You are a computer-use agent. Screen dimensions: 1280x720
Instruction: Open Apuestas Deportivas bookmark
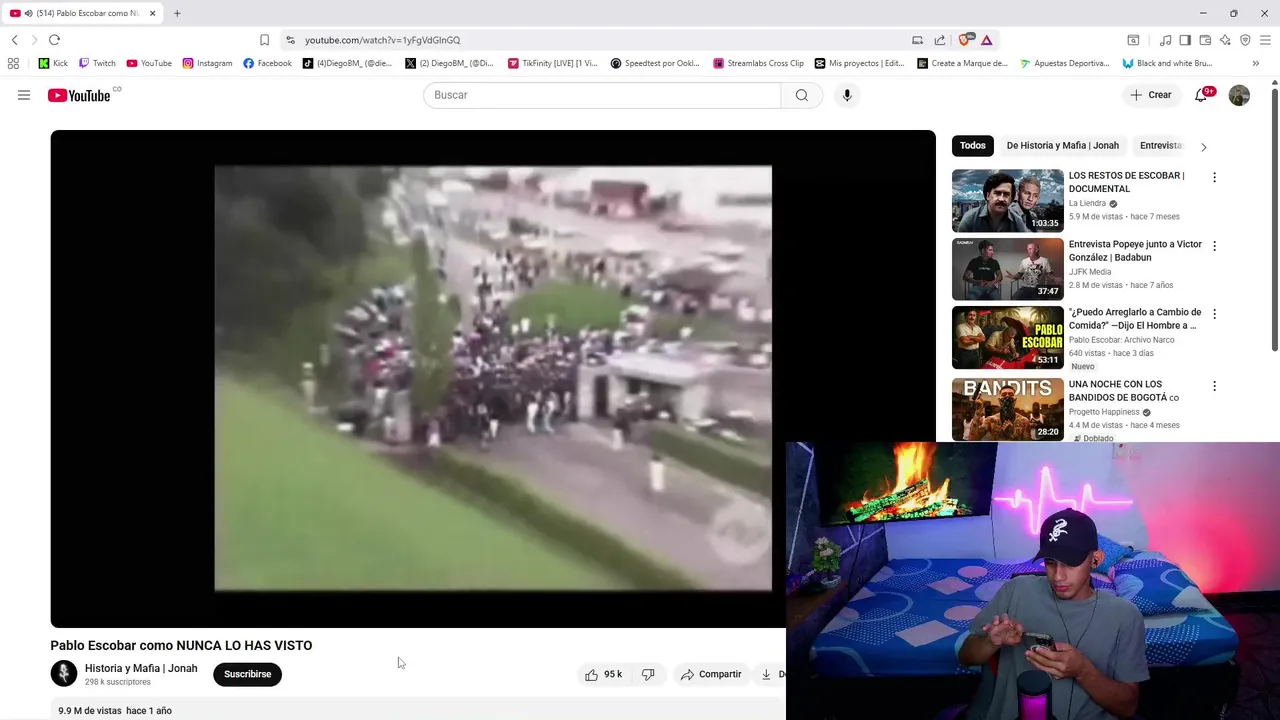(1064, 63)
